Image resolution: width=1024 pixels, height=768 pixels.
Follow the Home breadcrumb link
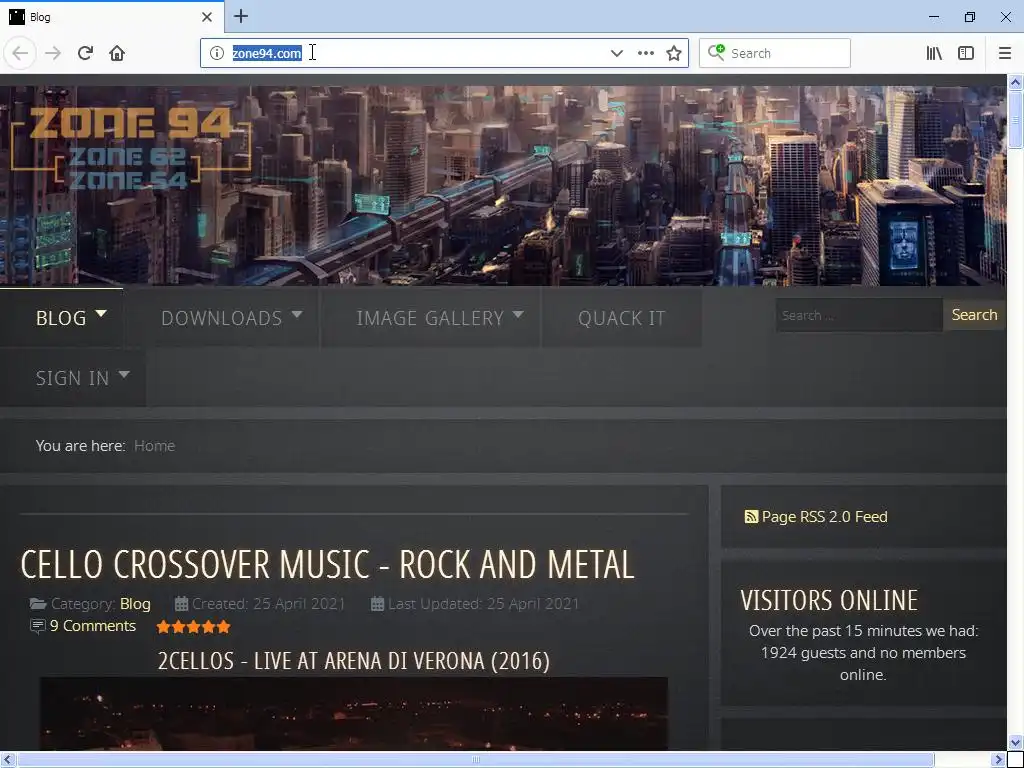(x=154, y=445)
